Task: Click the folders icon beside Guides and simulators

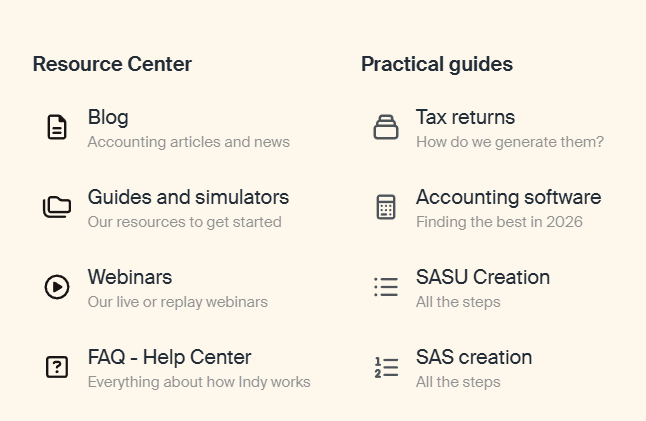Action: (57, 207)
